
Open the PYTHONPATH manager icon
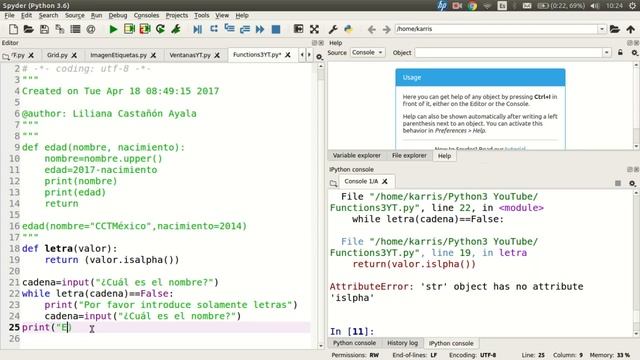(x=348, y=29)
